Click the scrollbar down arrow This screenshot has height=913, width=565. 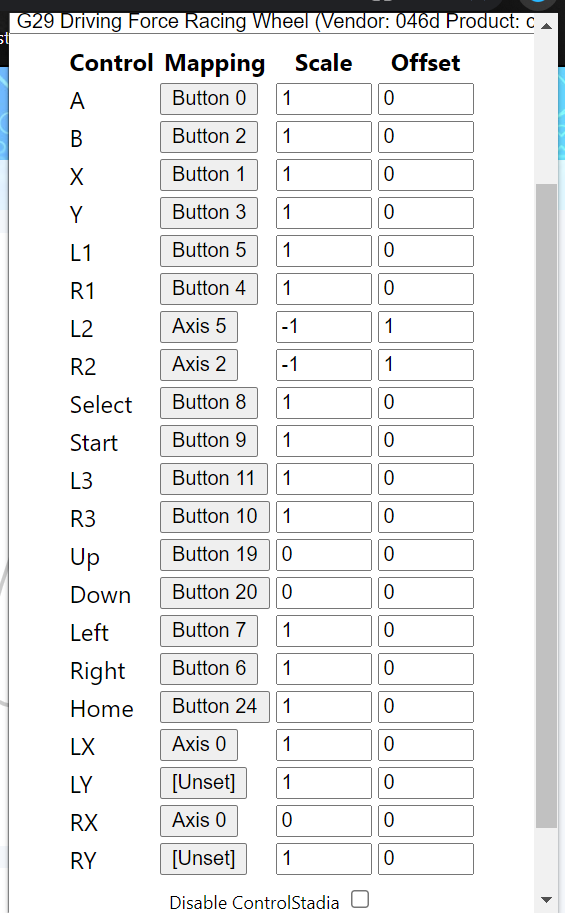[x=546, y=900]
